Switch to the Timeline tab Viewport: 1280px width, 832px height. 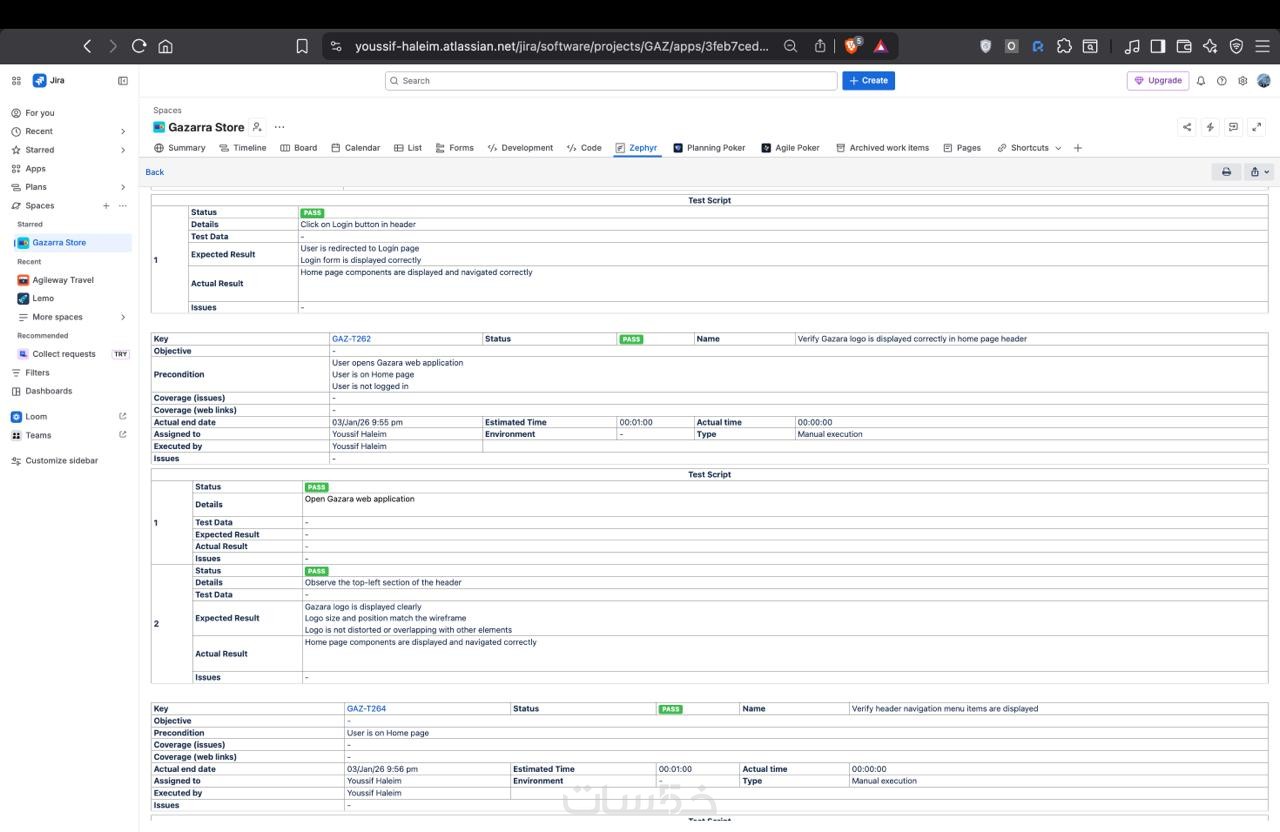point(242,148)
